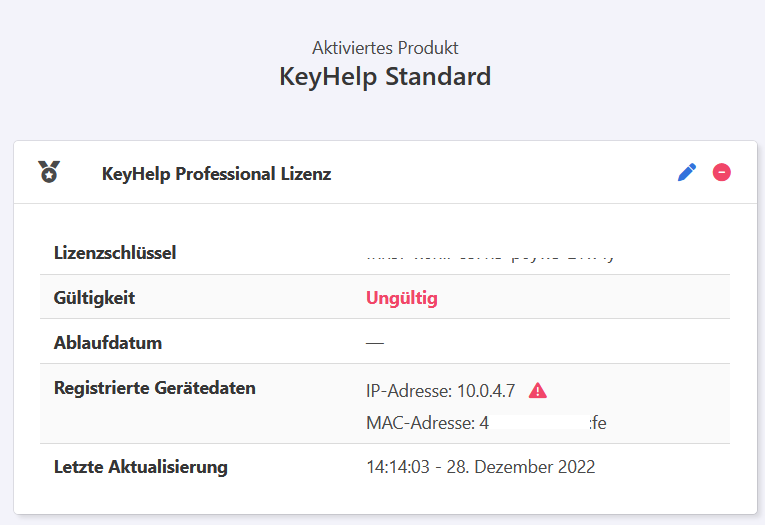Click the Aktiviertes Produkt label
765x525 pixels.
click(385, 48)
